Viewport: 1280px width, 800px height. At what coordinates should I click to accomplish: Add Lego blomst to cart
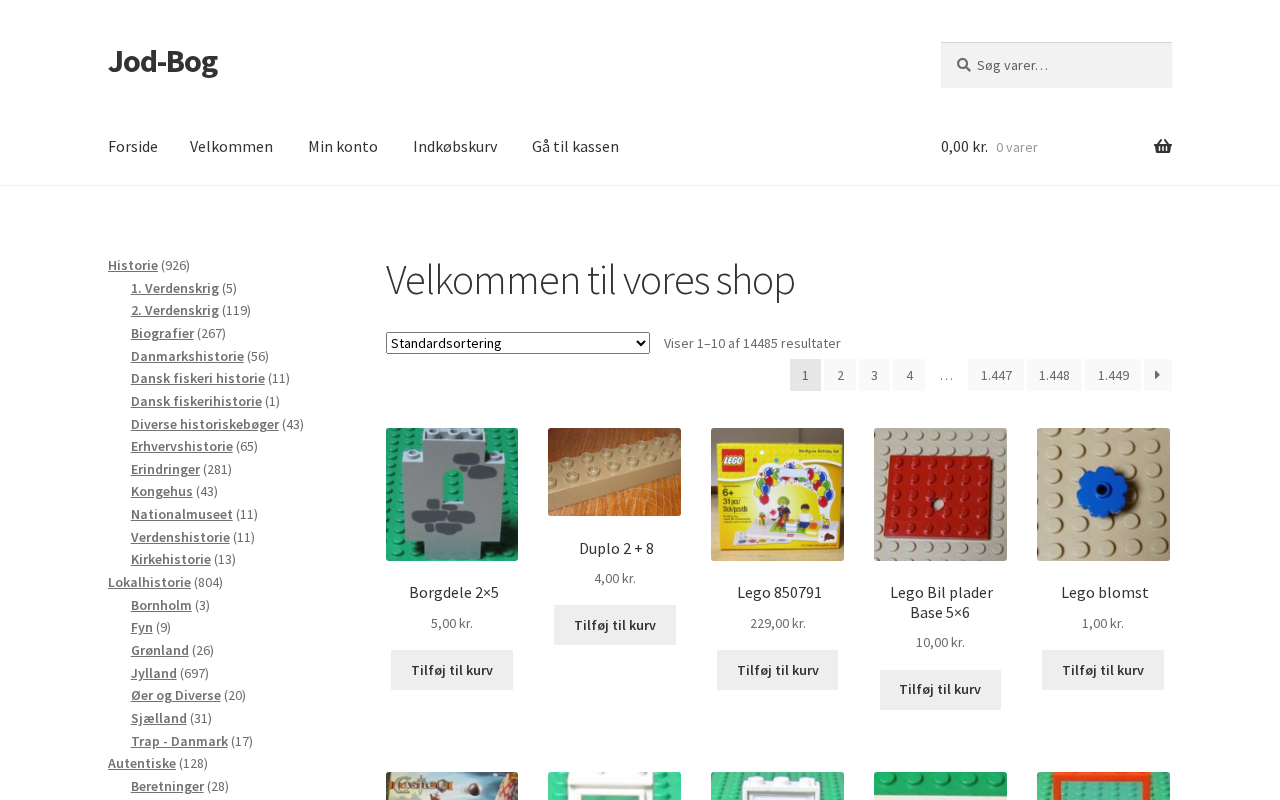[x=1102, y=670]
